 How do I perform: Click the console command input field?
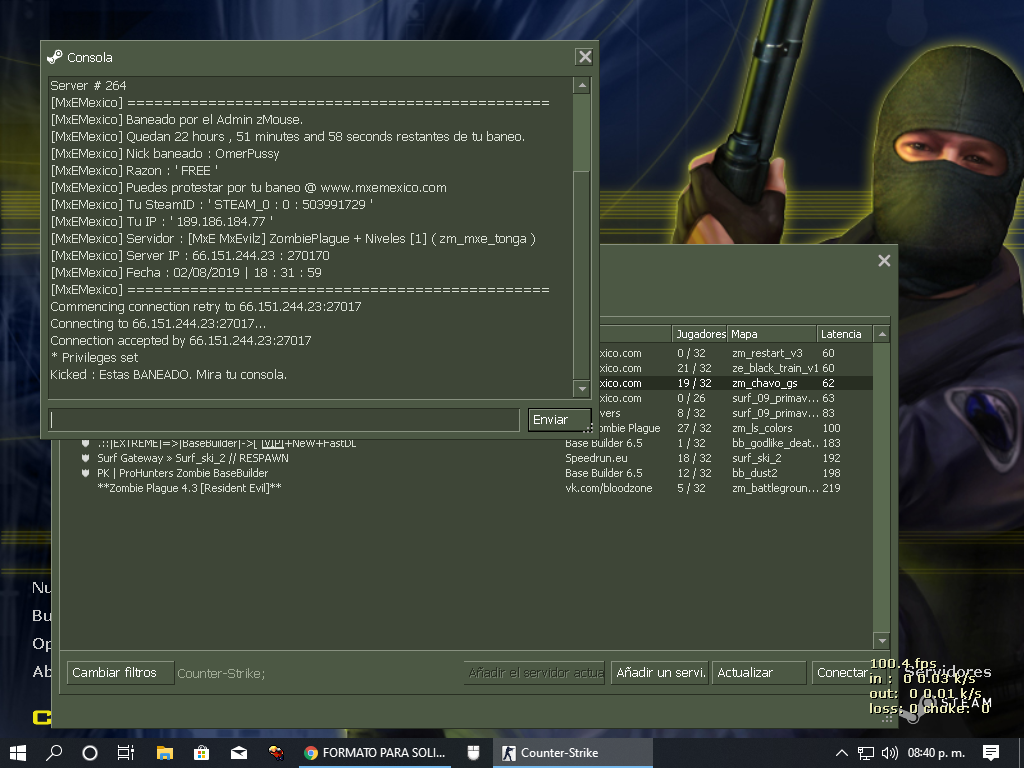(284, 419)
